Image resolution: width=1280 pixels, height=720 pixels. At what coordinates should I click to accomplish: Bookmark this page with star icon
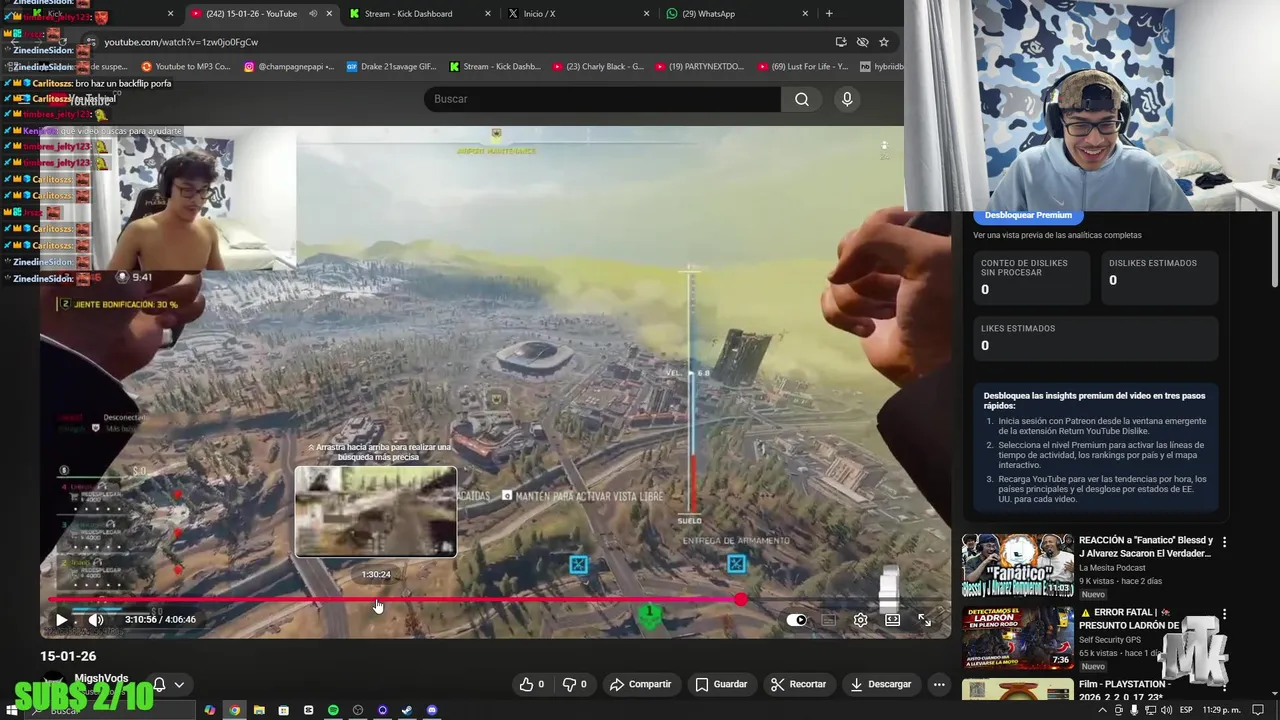point(884,42)
